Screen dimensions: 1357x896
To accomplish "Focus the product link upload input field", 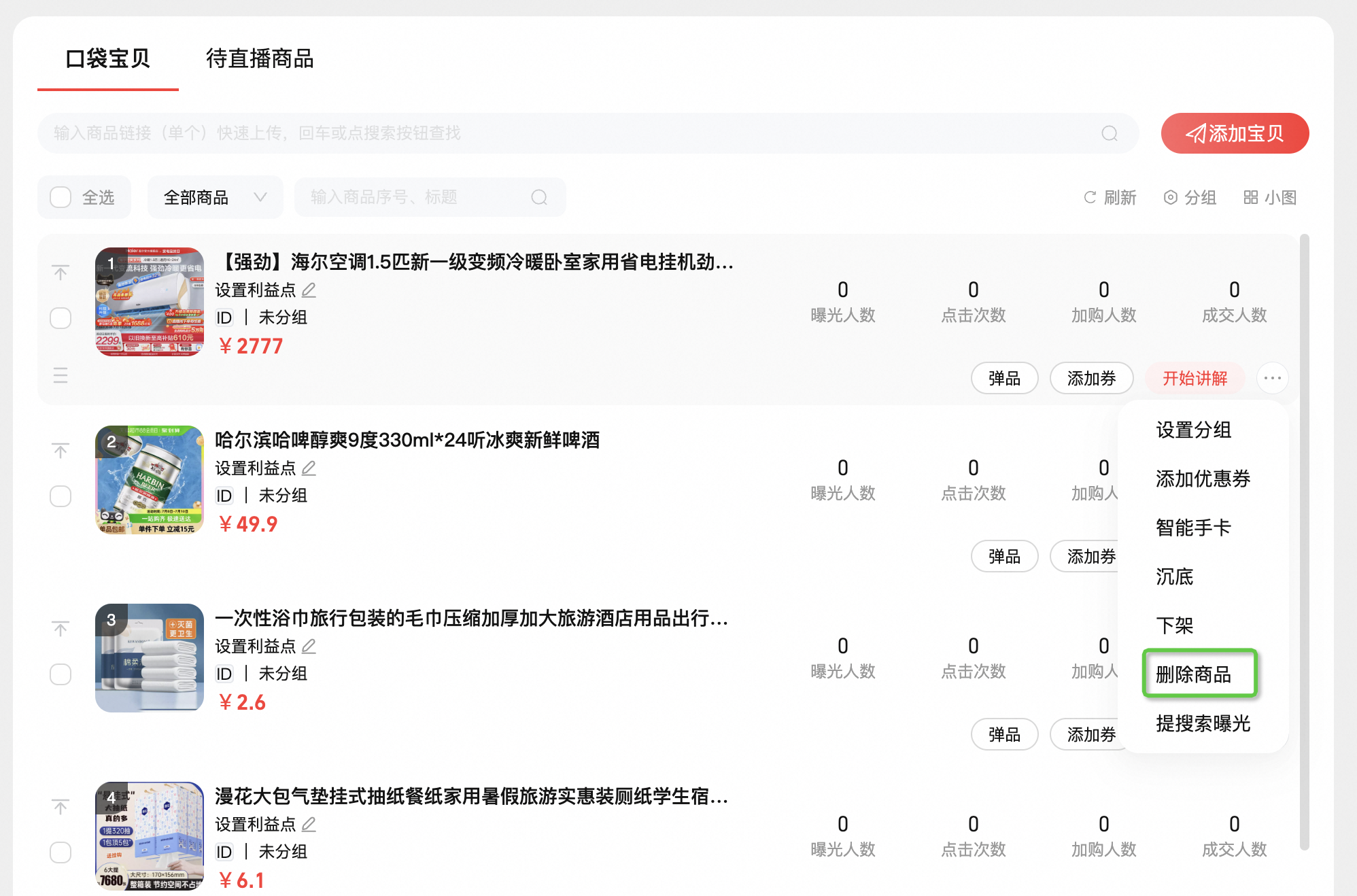I will click(x=588, y=133).
